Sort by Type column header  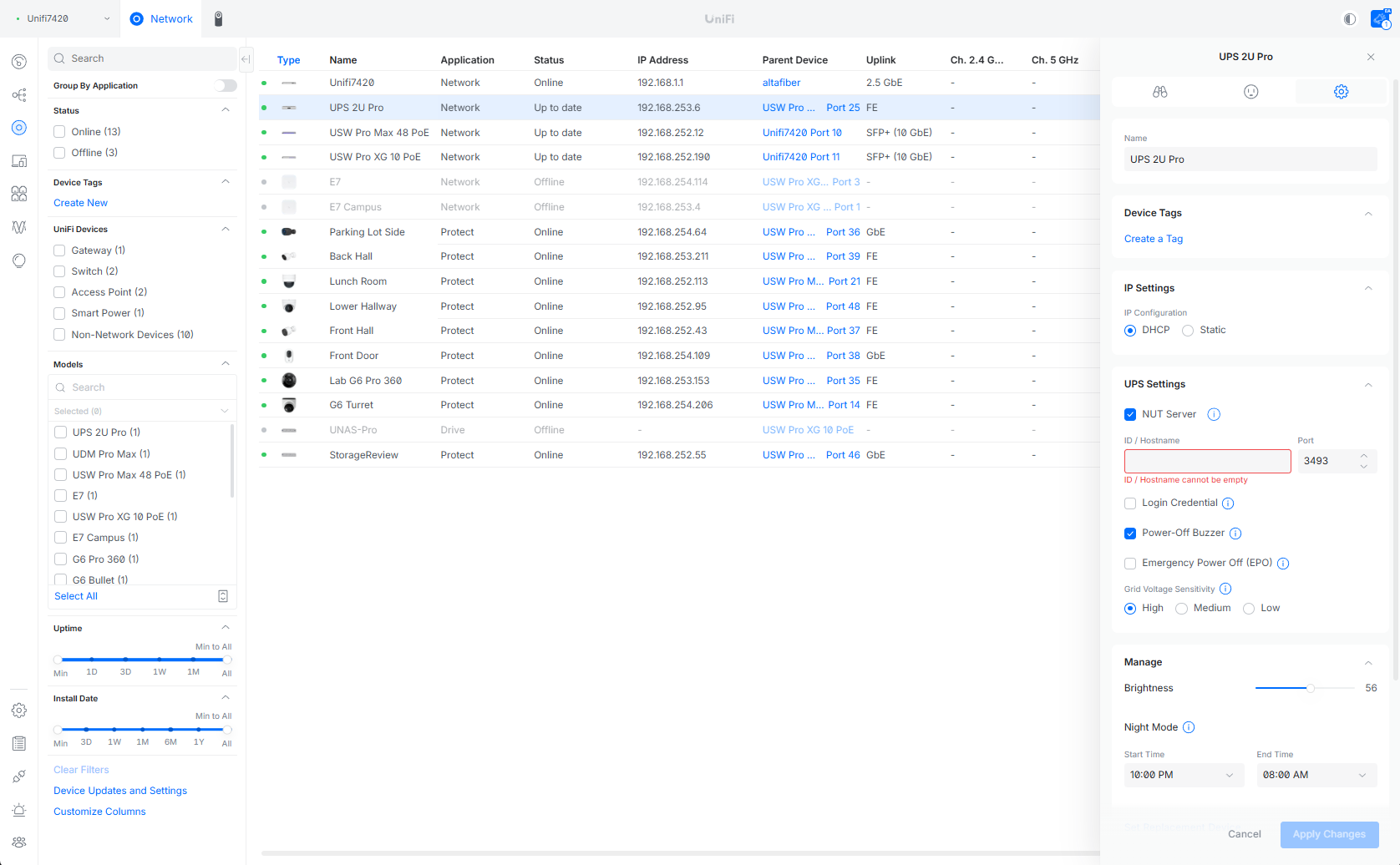click(x=288, y=60)
